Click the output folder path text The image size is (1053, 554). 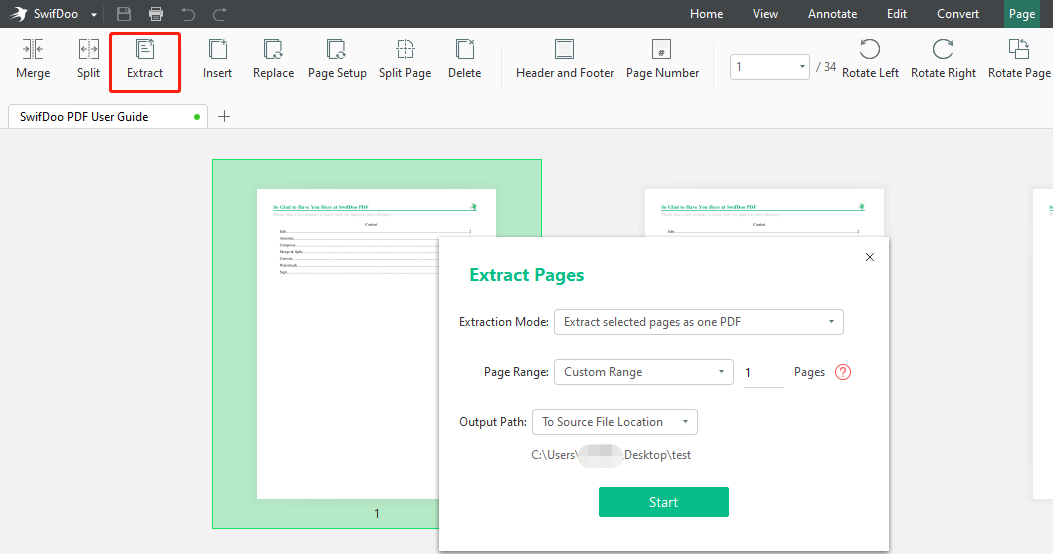pyautogui.click(x=611, y=455)
